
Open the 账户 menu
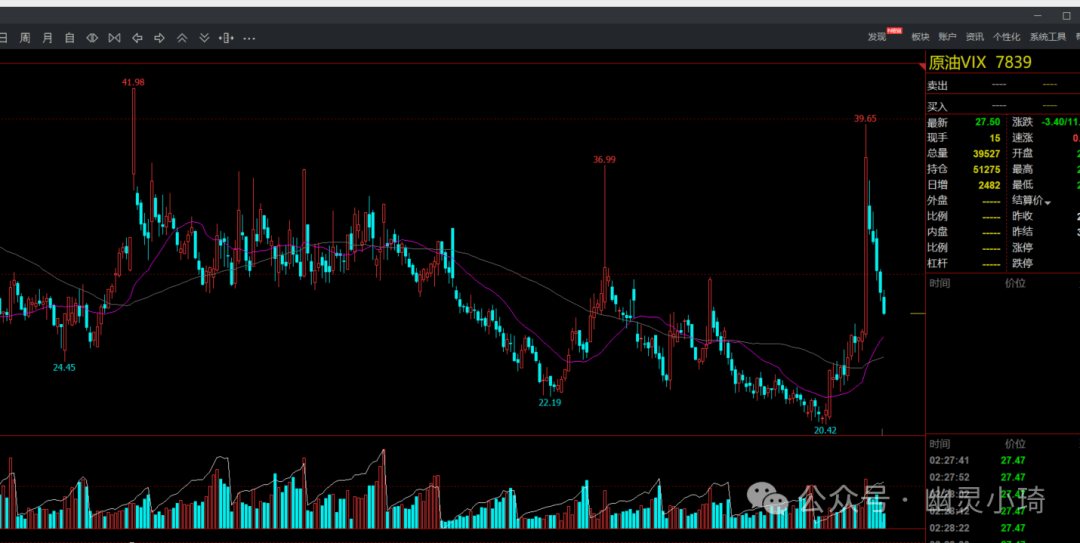tap(948, 37)
